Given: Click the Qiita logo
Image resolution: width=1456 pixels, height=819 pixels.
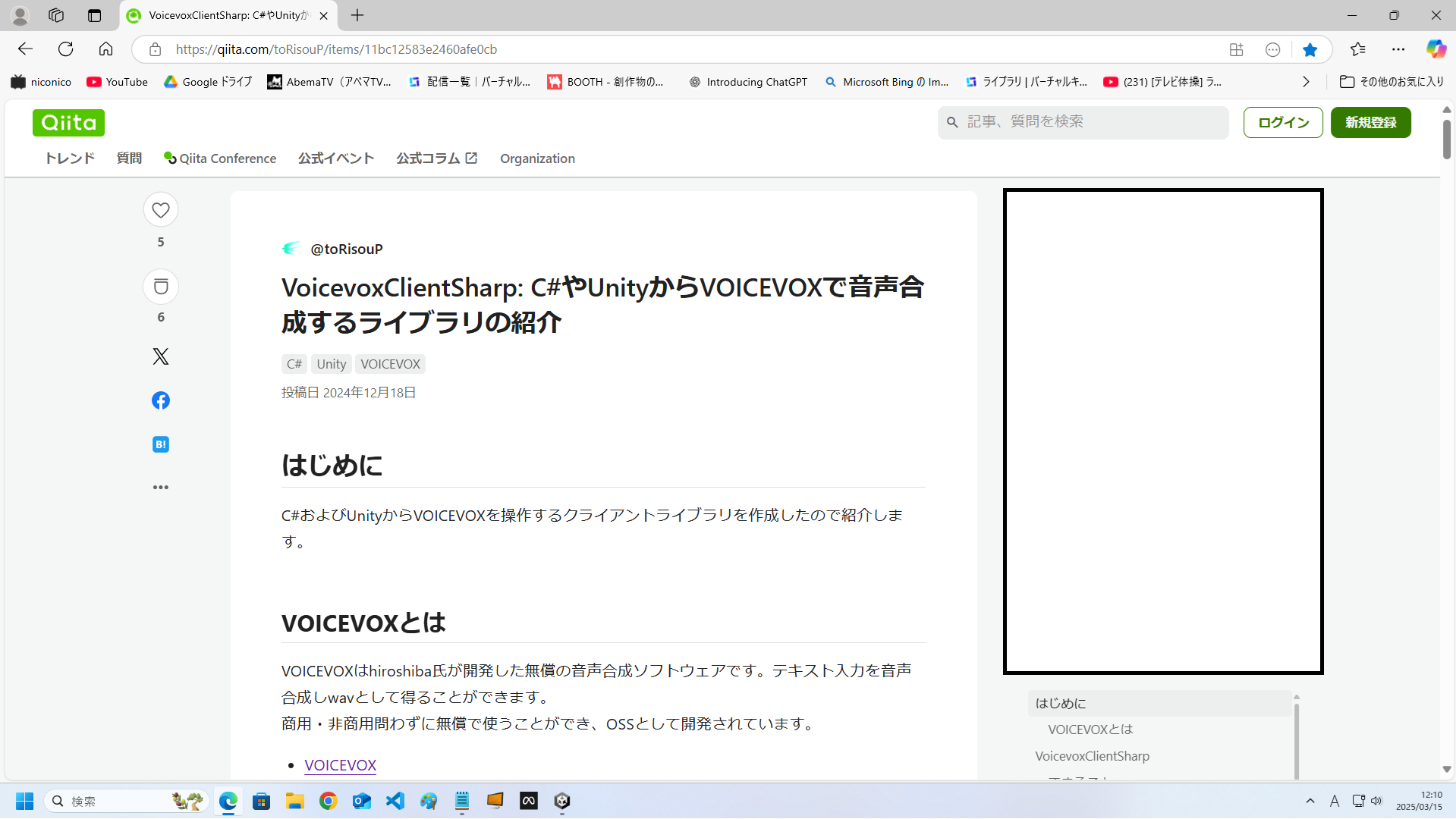Looking at the screenshot, I should [68, 123].
